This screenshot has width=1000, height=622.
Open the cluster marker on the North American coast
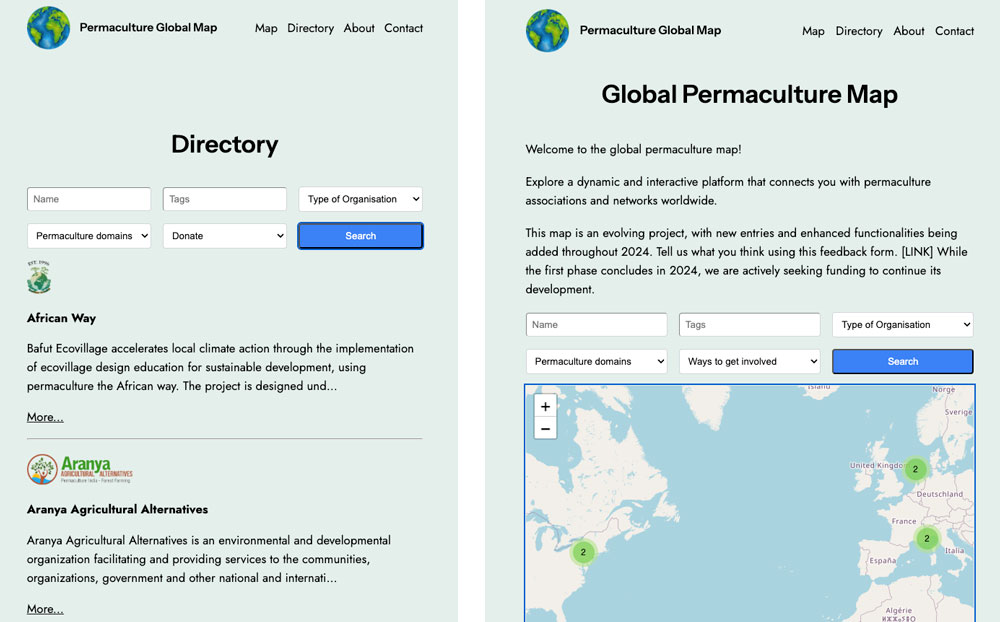[583, 552]
